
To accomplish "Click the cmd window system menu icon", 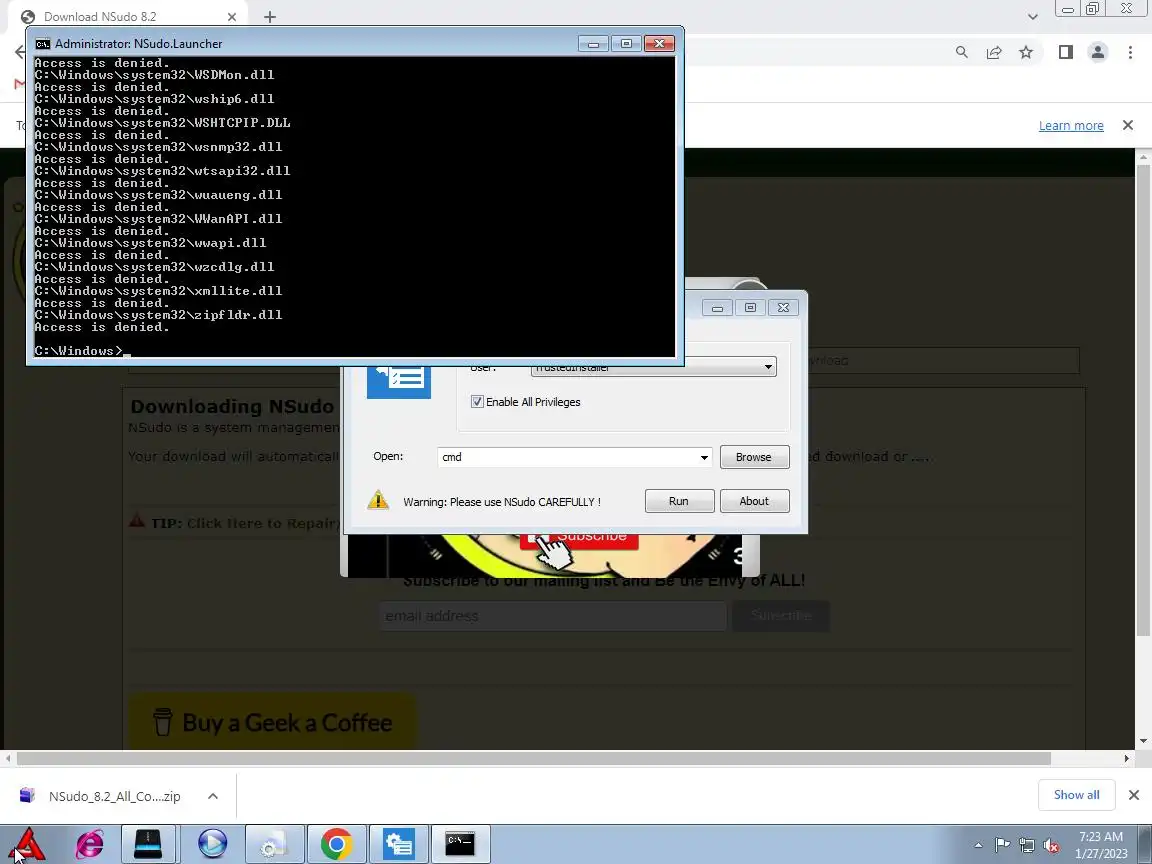I will (43, 43).
